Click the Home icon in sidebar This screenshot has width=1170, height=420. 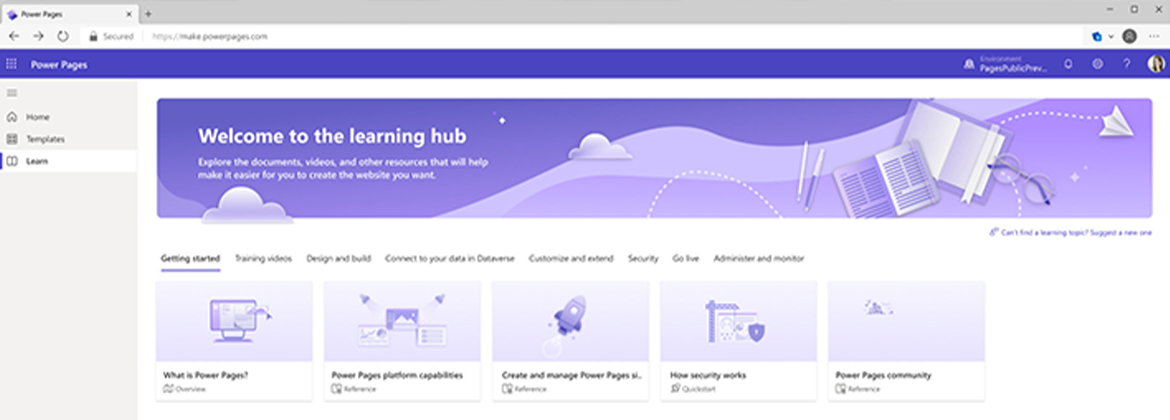[12, 117]
